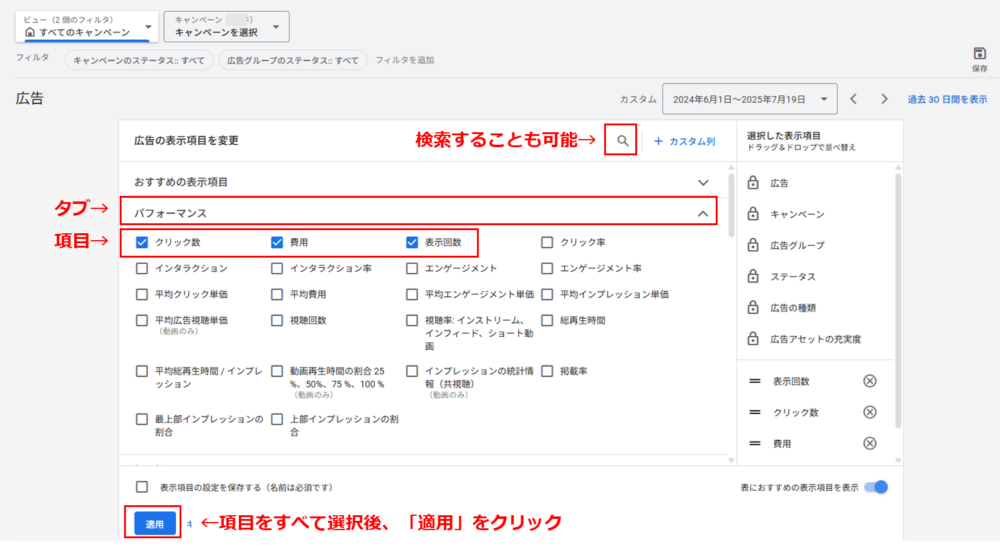Expand おすすめの表示項目 section
Viewport: 1000px width, 547px height.
pos(703,182)
